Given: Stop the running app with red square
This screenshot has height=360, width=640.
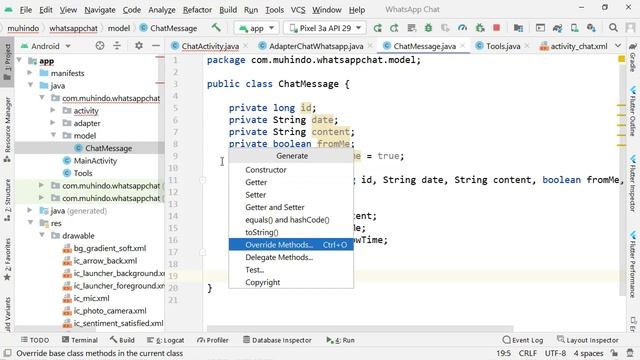Looking at the screenshot, I should pos(496,28).
